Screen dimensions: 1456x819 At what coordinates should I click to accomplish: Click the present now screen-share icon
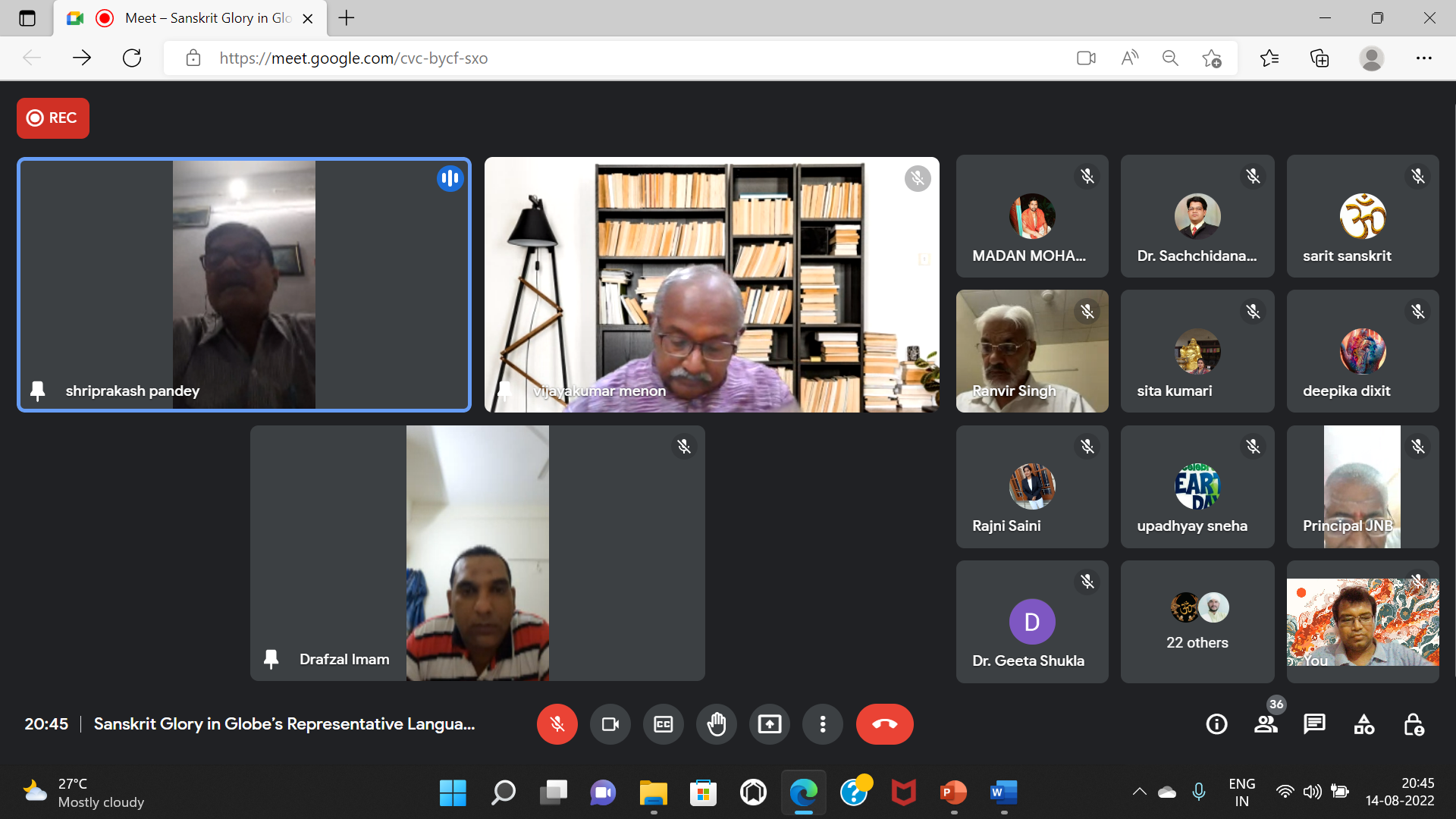[769, 724]
